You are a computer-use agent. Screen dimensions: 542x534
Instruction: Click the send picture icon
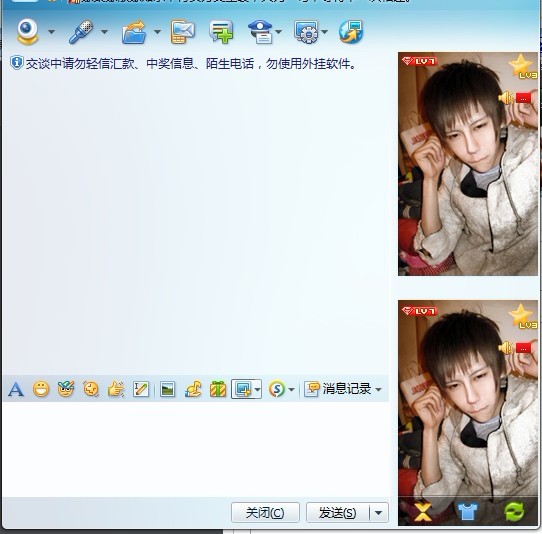pyautogui.click(x=168, y=390)
